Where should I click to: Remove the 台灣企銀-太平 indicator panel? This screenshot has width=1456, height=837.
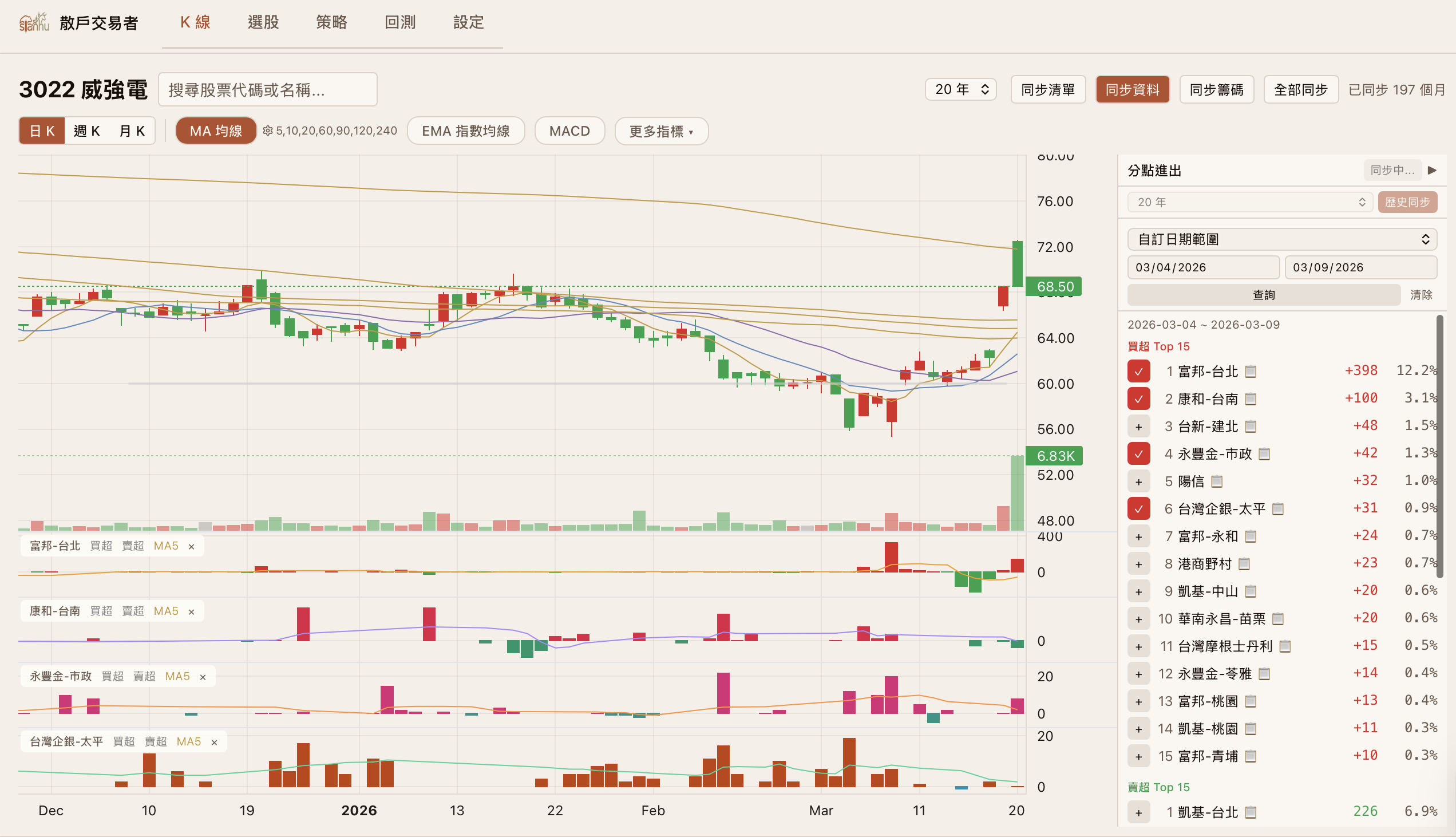click(x=214, y=743)
